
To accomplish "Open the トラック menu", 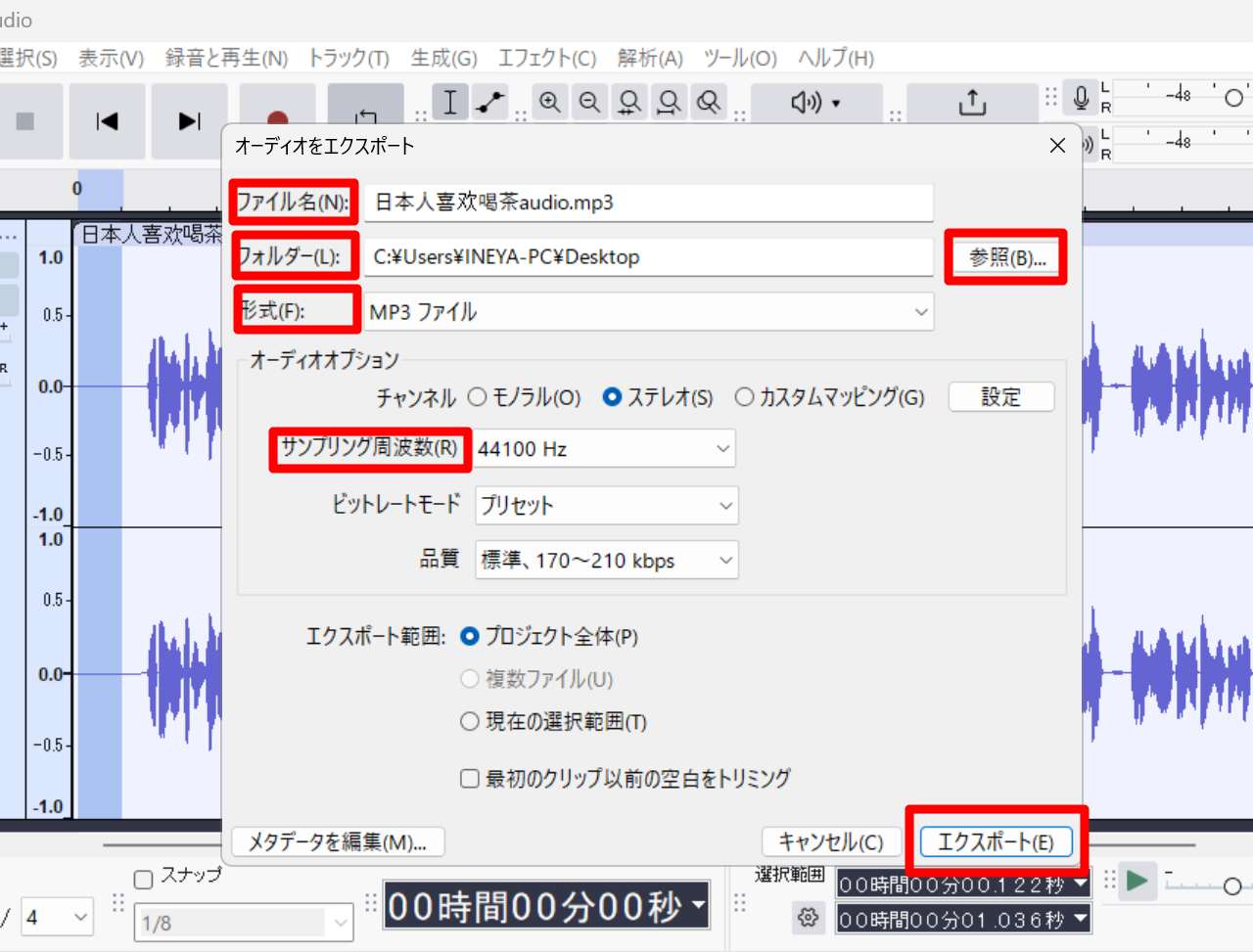I will [348, 59].
